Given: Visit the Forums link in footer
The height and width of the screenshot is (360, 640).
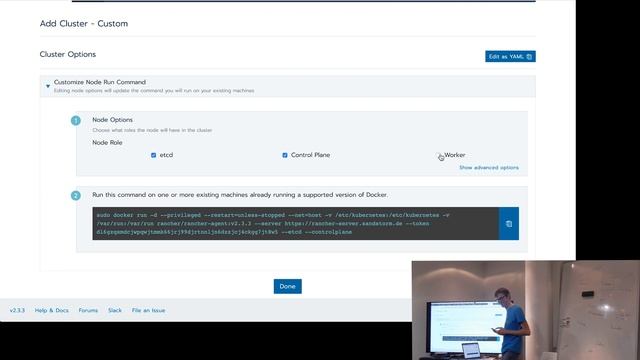Looking at the screenshot, I should (88, 310).
